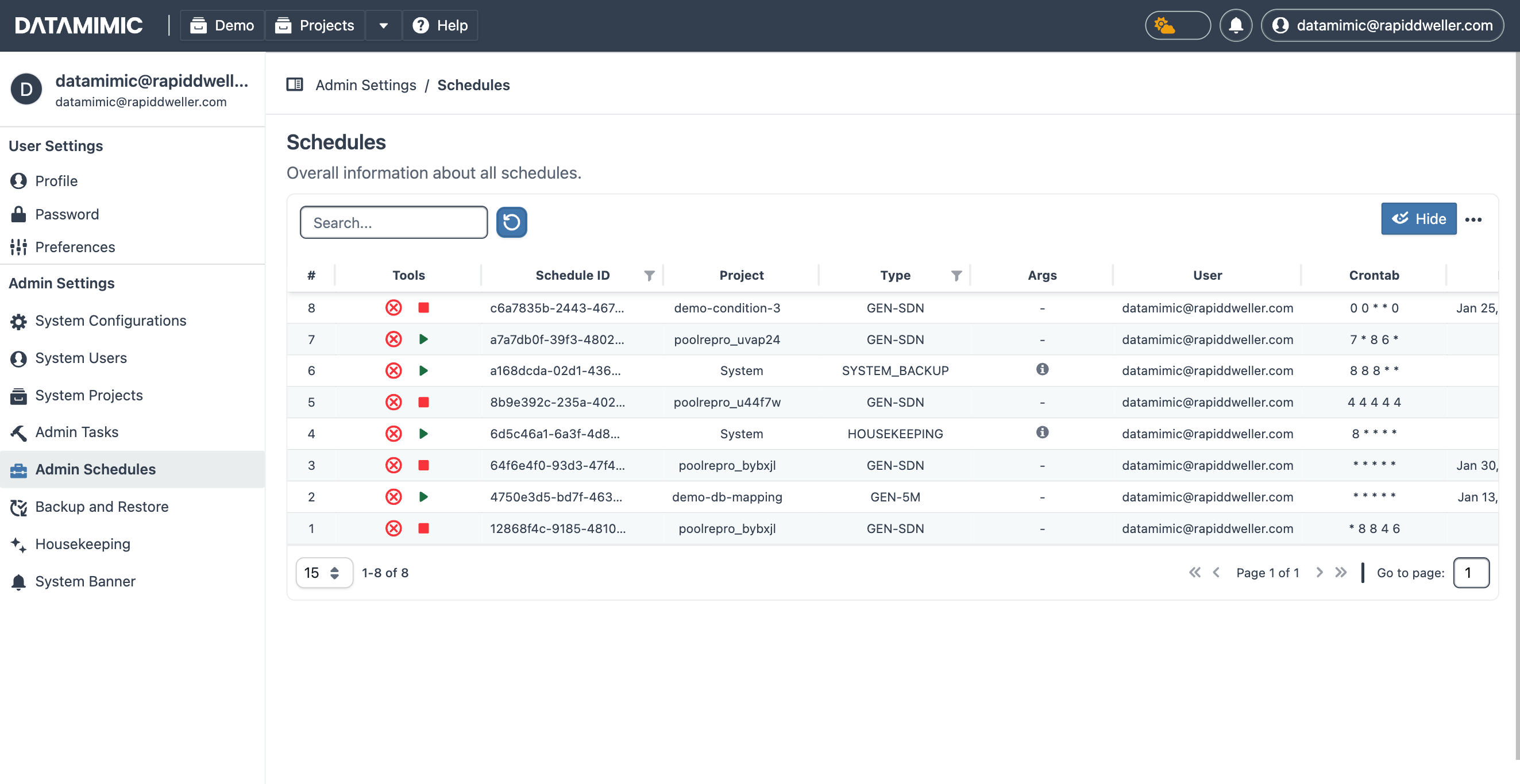Open the Type column filter
Screen dimensions: 1520x784
956,275
